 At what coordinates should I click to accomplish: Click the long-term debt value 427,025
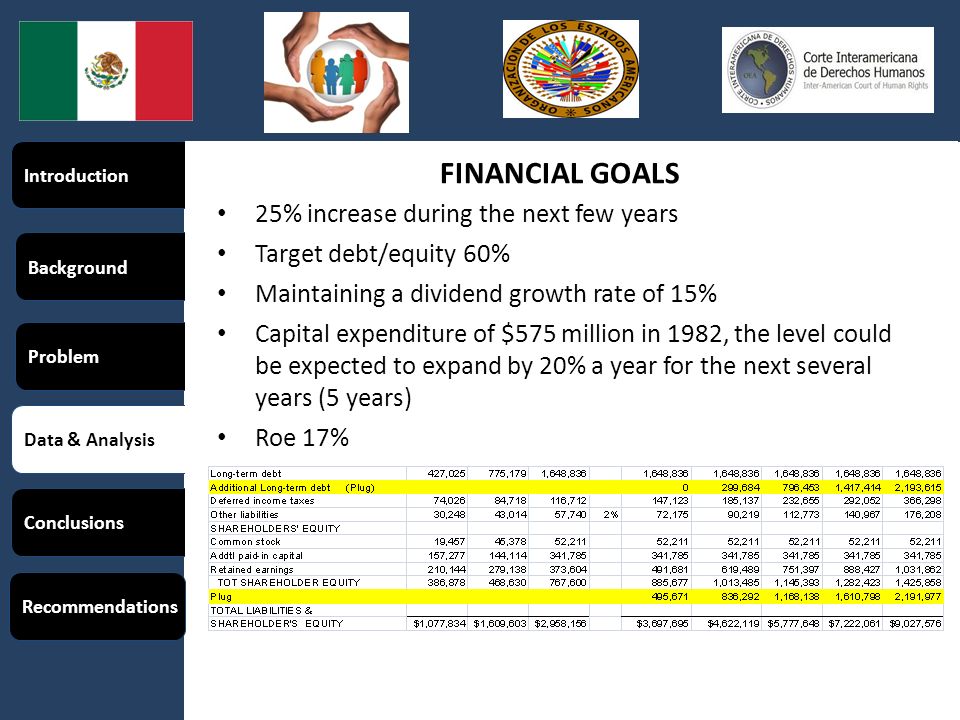(446, 473)
